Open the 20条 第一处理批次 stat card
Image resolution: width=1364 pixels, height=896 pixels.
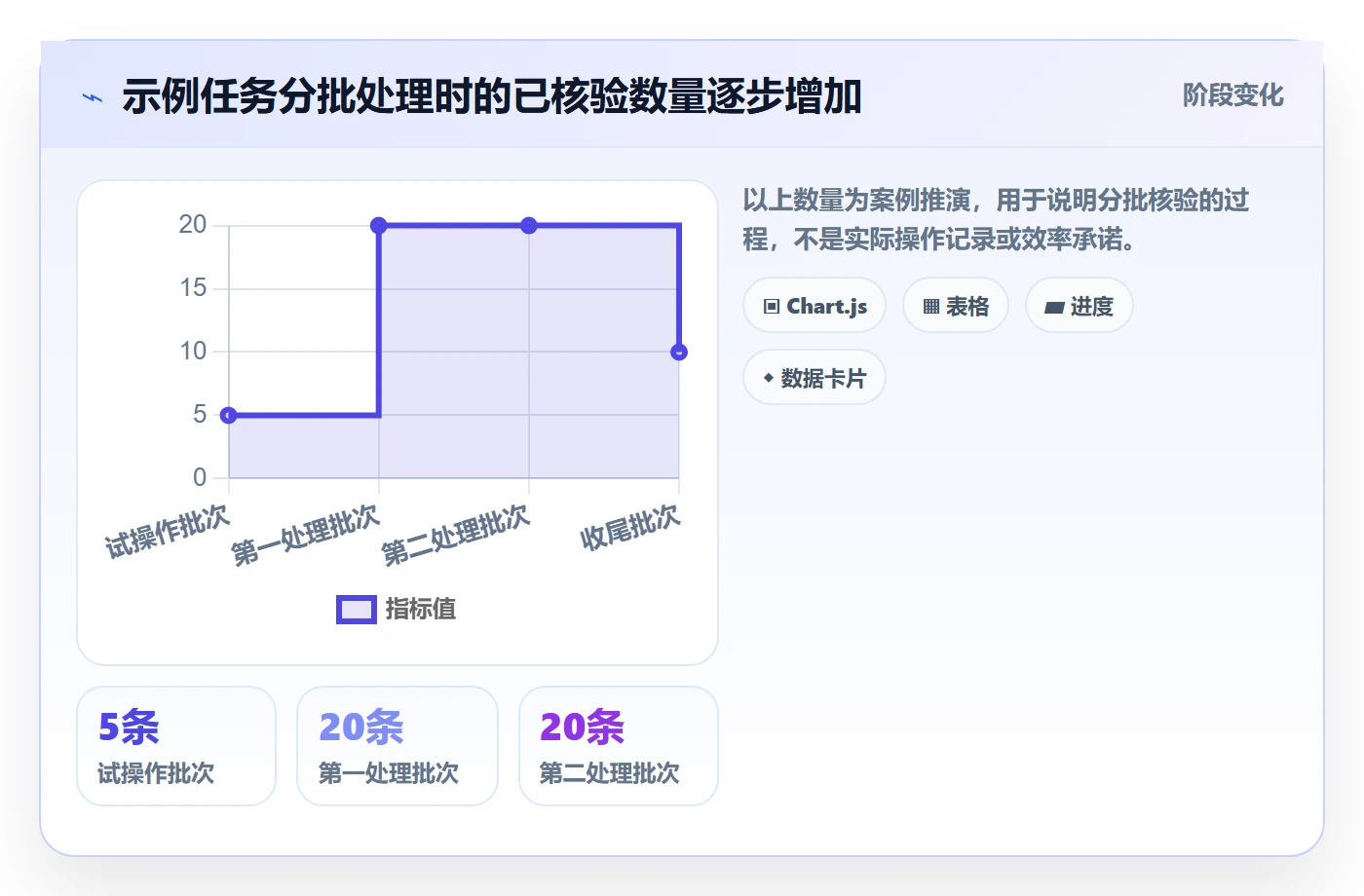[398, 746]
